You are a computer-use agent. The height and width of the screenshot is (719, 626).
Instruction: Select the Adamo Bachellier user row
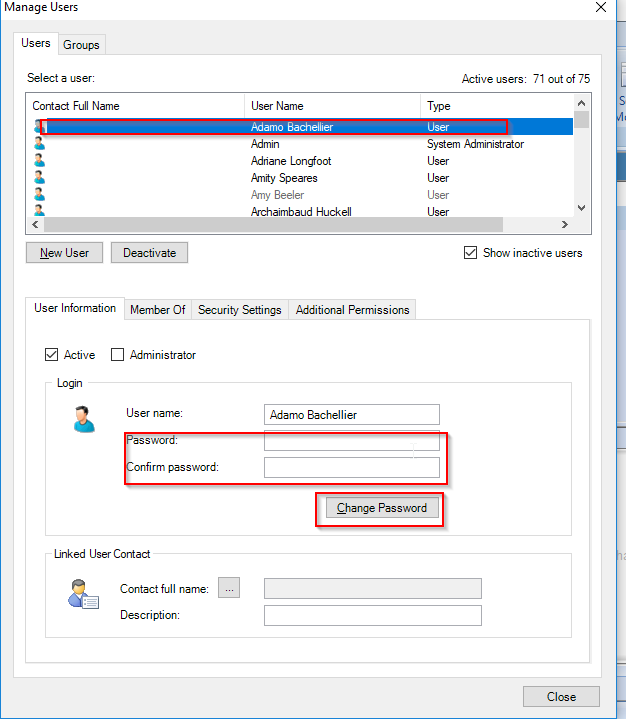[x=303, y=127]
